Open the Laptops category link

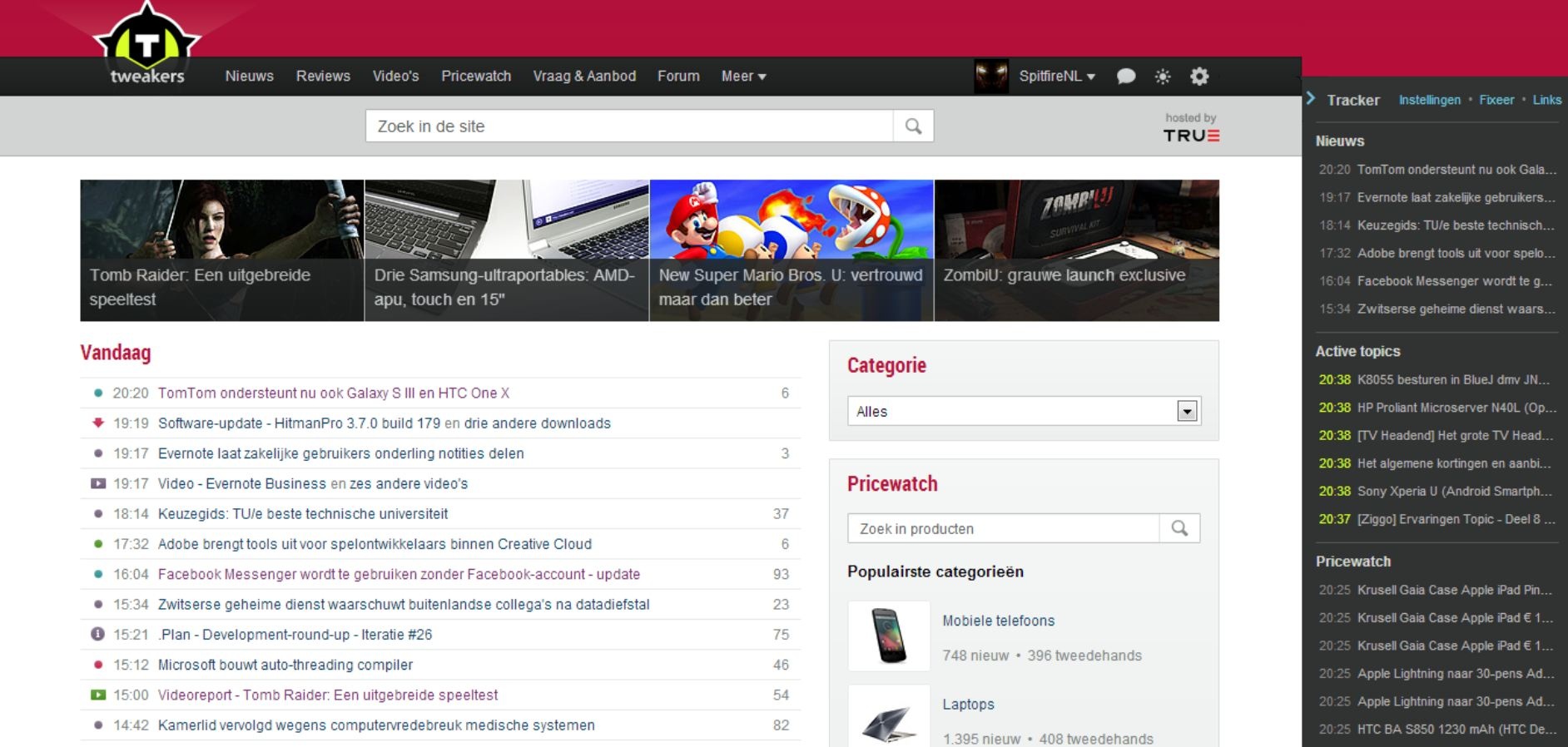click(x=968, y=704)
